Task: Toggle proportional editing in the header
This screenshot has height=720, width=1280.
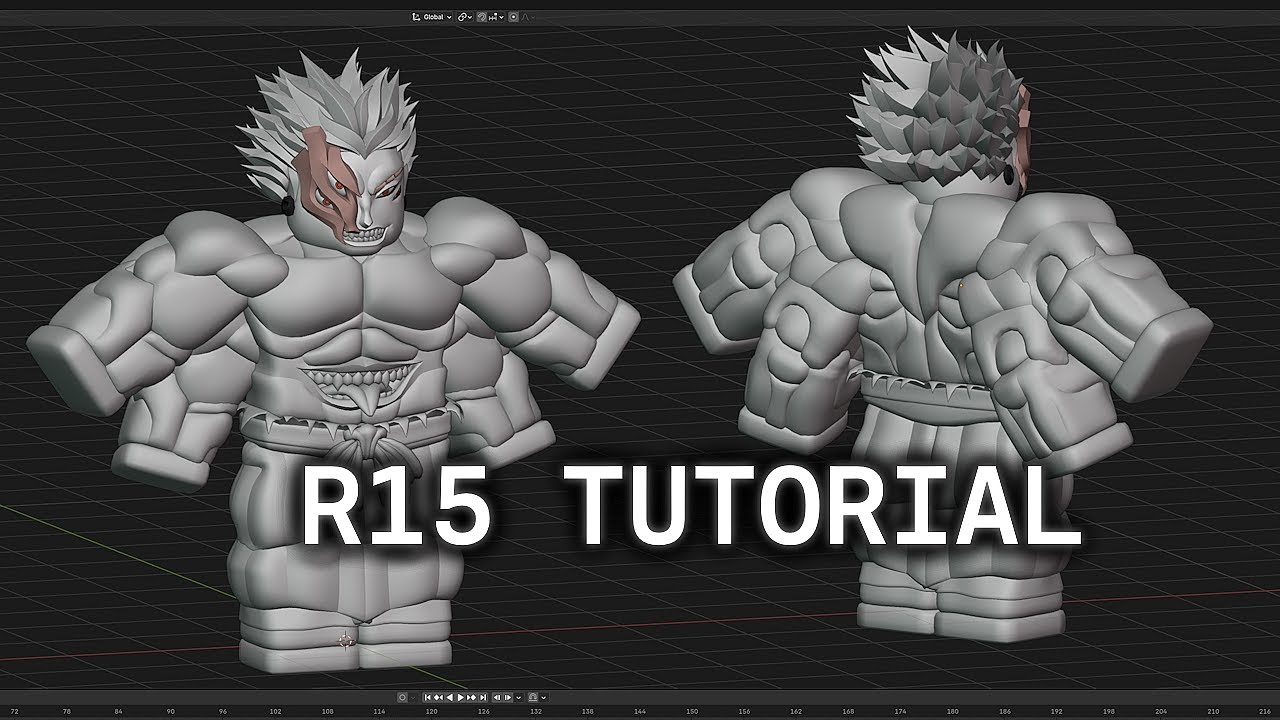Action: 513,17
